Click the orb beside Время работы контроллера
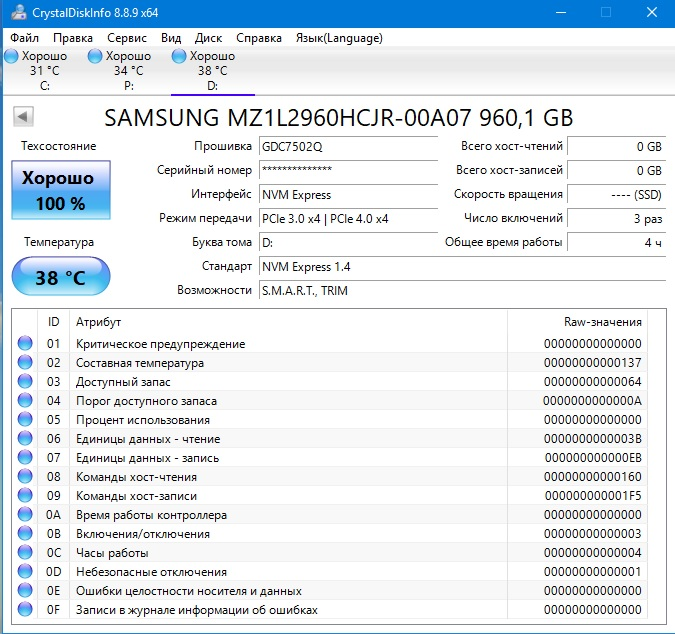675x634 pixels. pos(25,514)
